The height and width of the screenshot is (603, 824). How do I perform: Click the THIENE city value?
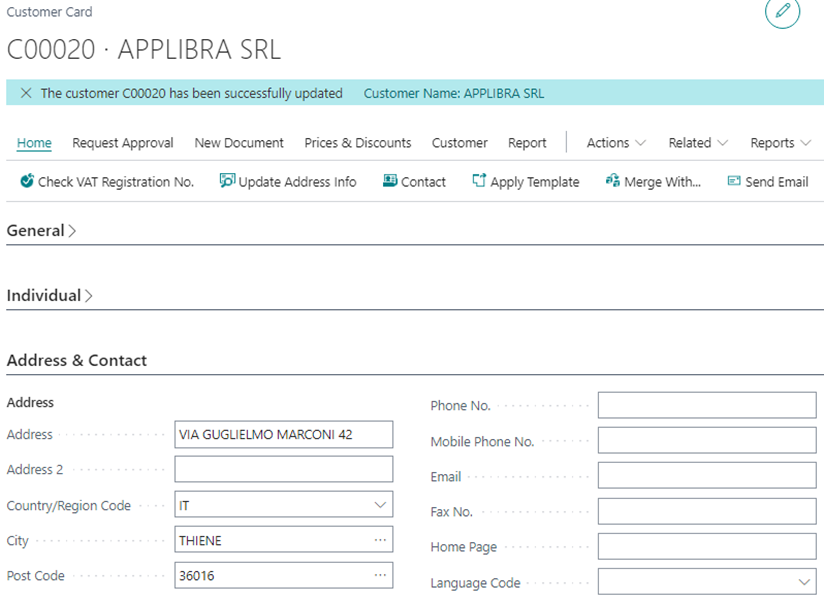click(x=200, y=540)
